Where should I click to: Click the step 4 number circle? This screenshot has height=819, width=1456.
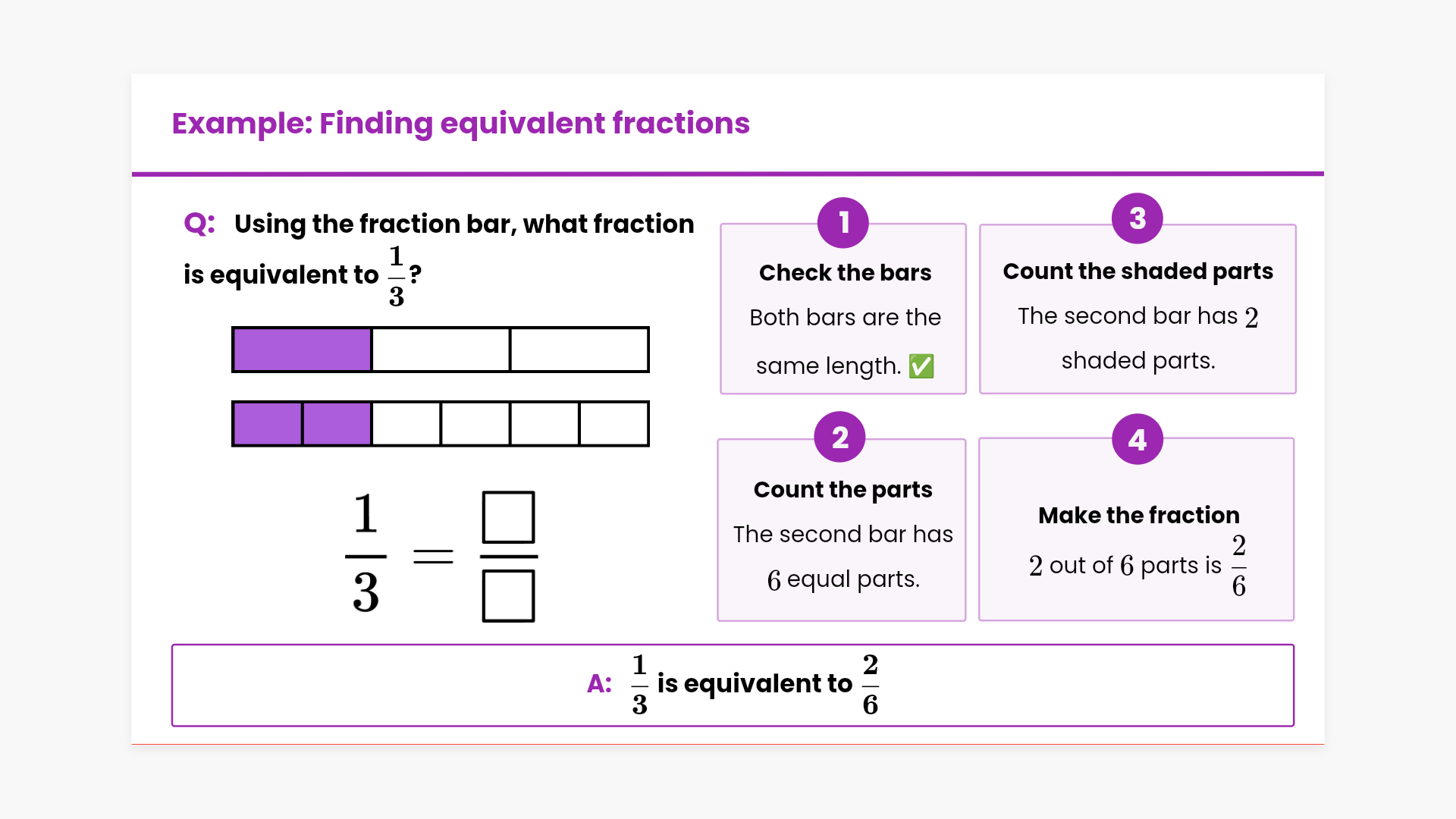coord(1137,440)
